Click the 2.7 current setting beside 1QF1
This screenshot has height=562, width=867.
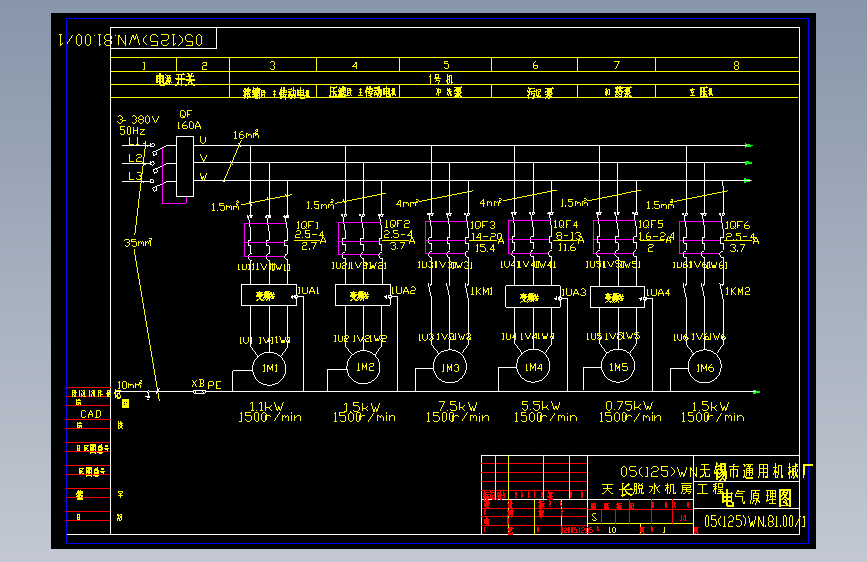point(309,246)
